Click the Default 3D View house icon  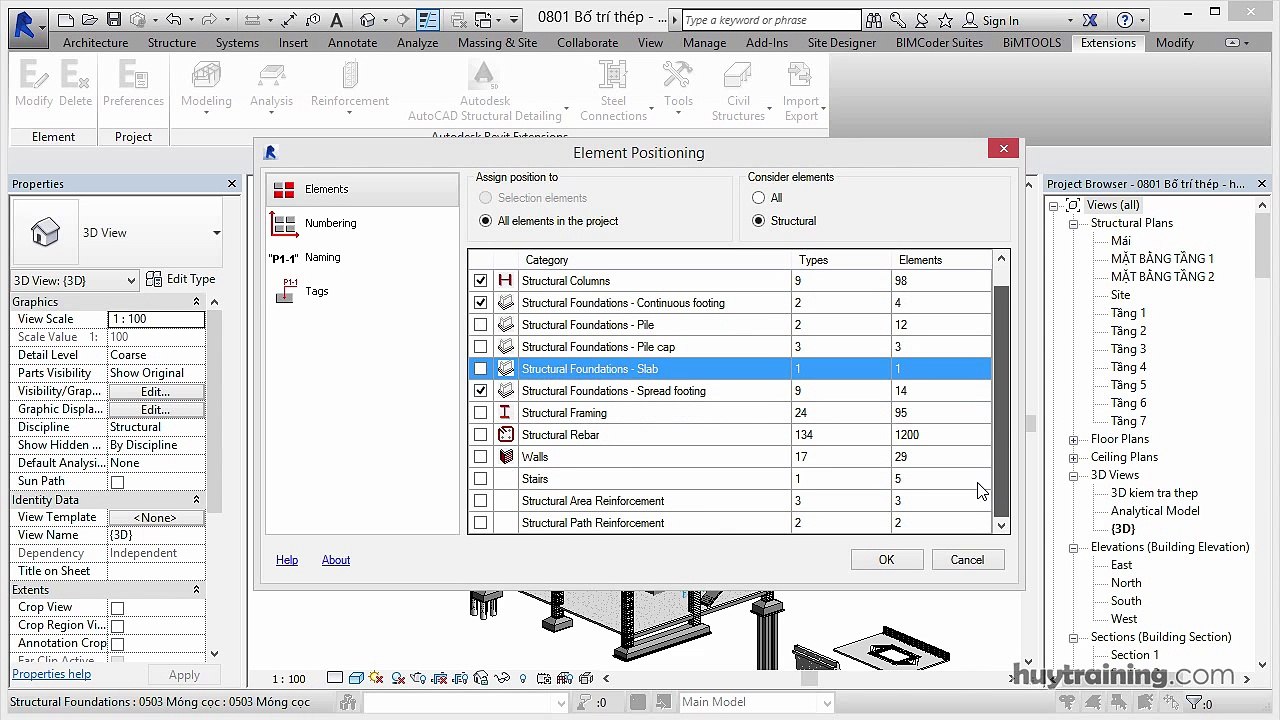point(367,19)
